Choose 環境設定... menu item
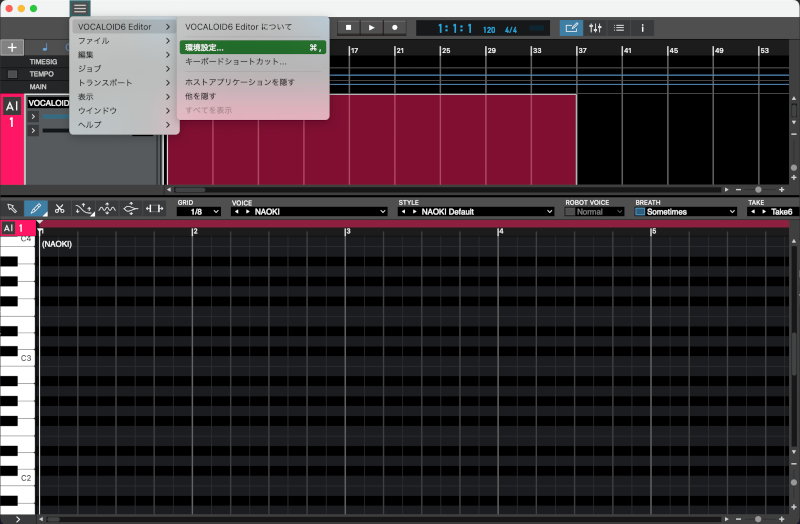The height and width of the screenshot is (524, 800). [253, 47]
